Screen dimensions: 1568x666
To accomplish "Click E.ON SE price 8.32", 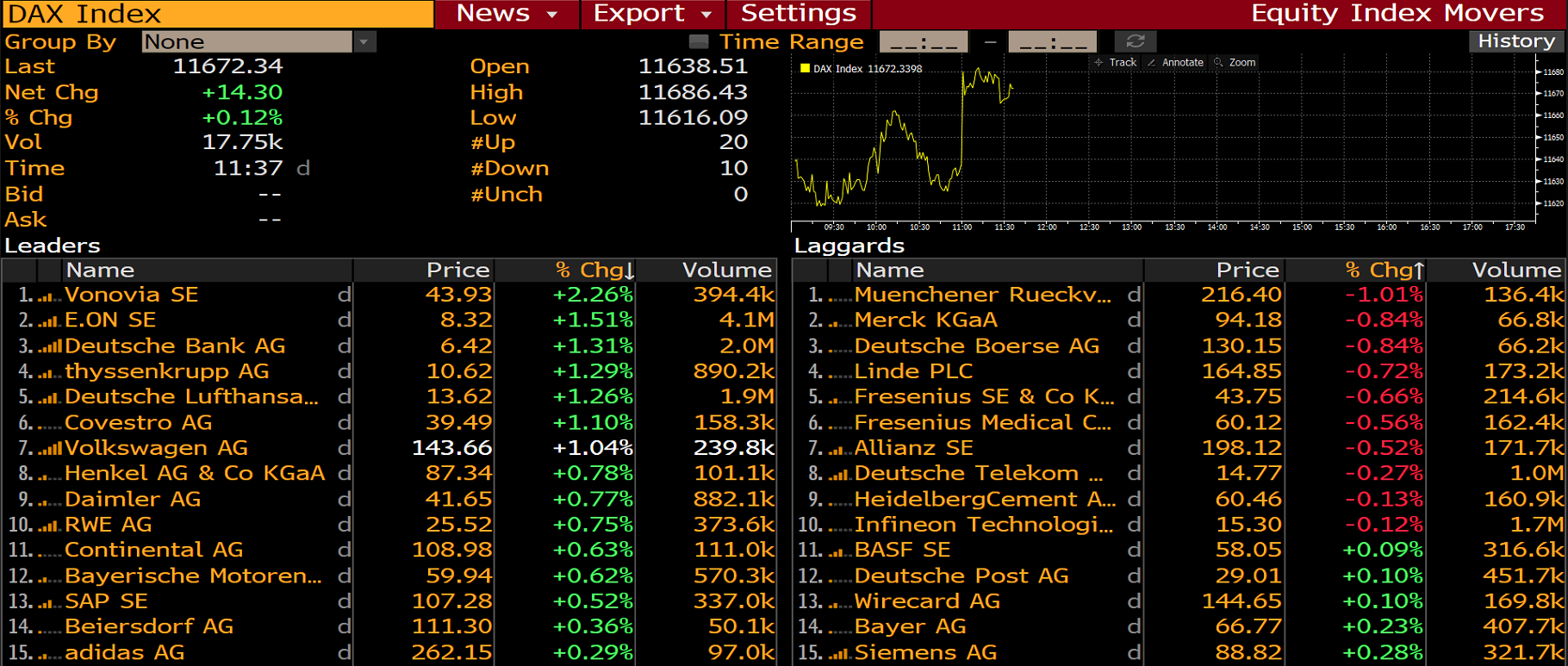I will [x=466, y=321].
